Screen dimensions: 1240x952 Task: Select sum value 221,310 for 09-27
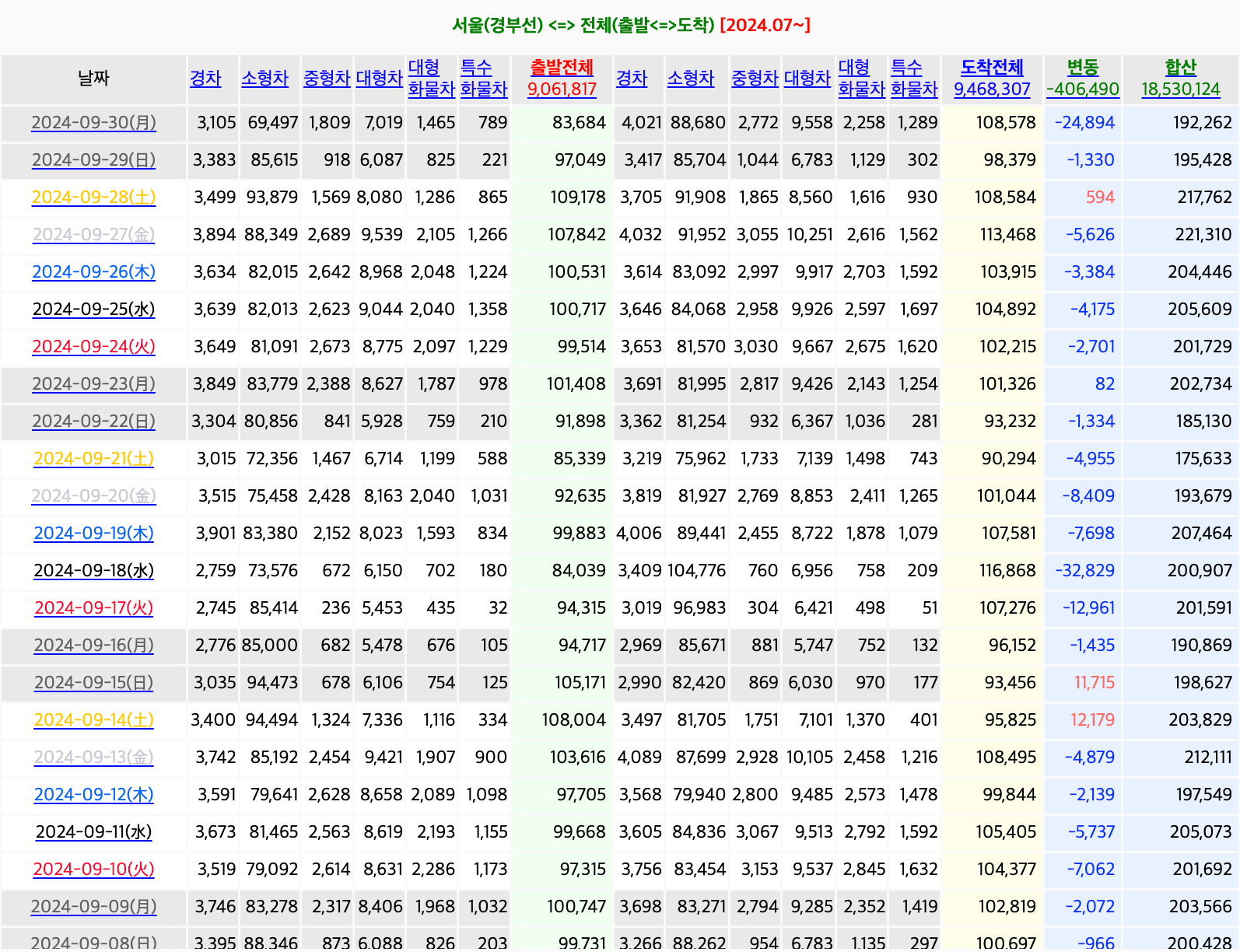click(x=1203, y=235)
